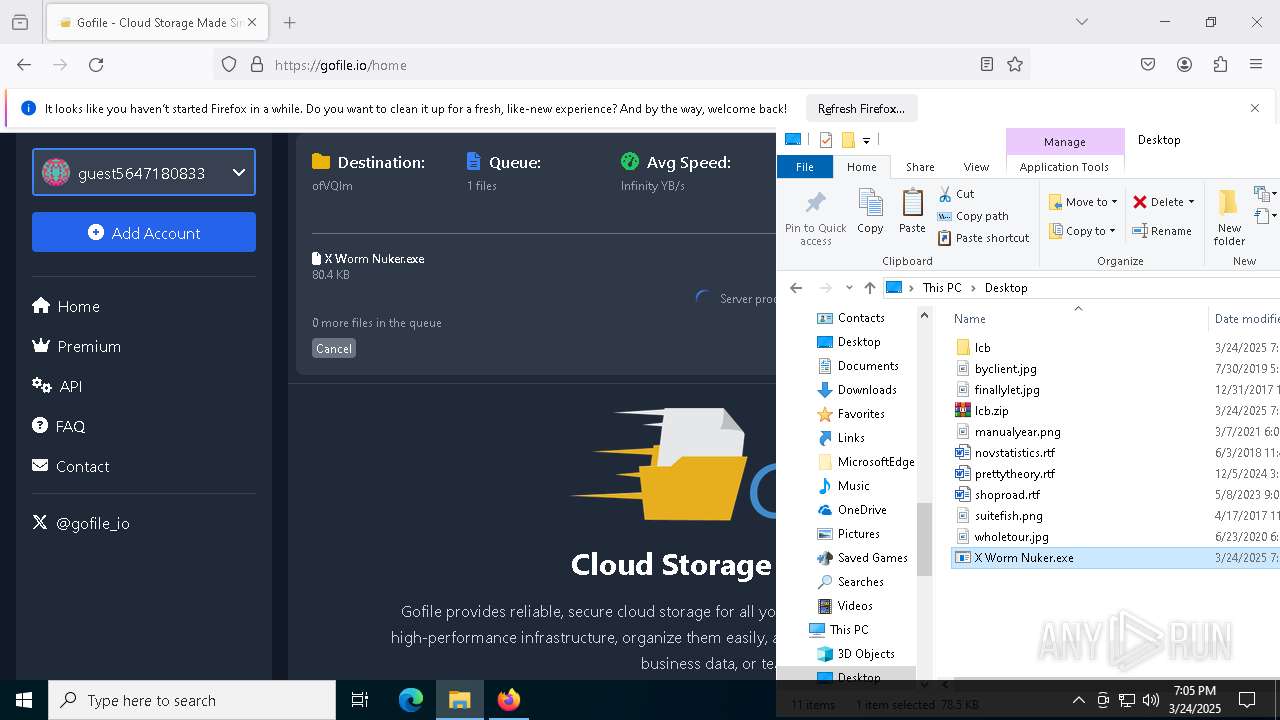Select the Home ribbon tab
Screen dimensions: 1280x720
pyautogui.click(x=861, y=167)
